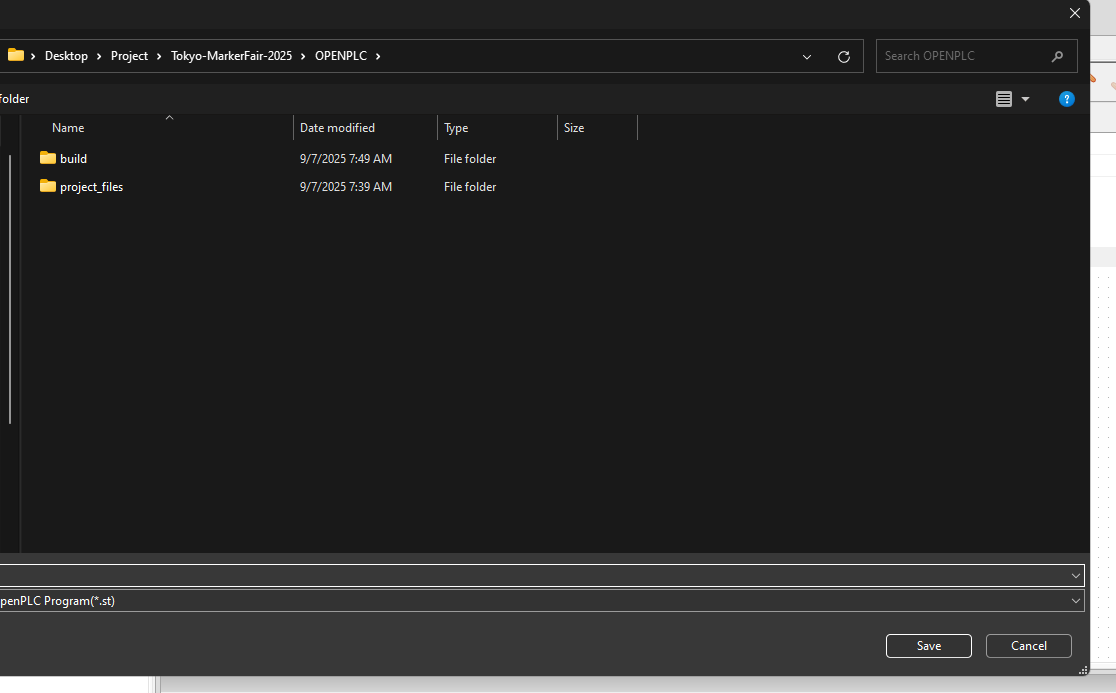Viewport: 1116px width, 693px height.
Task: Click the folder icon in the address bar
Action: 16,56
